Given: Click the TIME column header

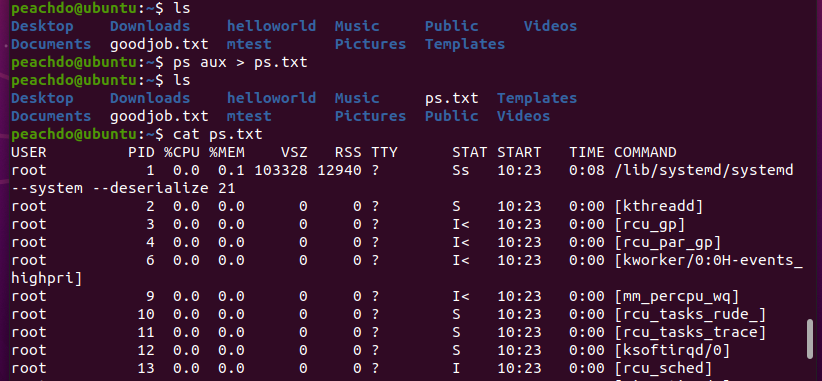Looking at the screenshot, I should (x=587, y=153).
